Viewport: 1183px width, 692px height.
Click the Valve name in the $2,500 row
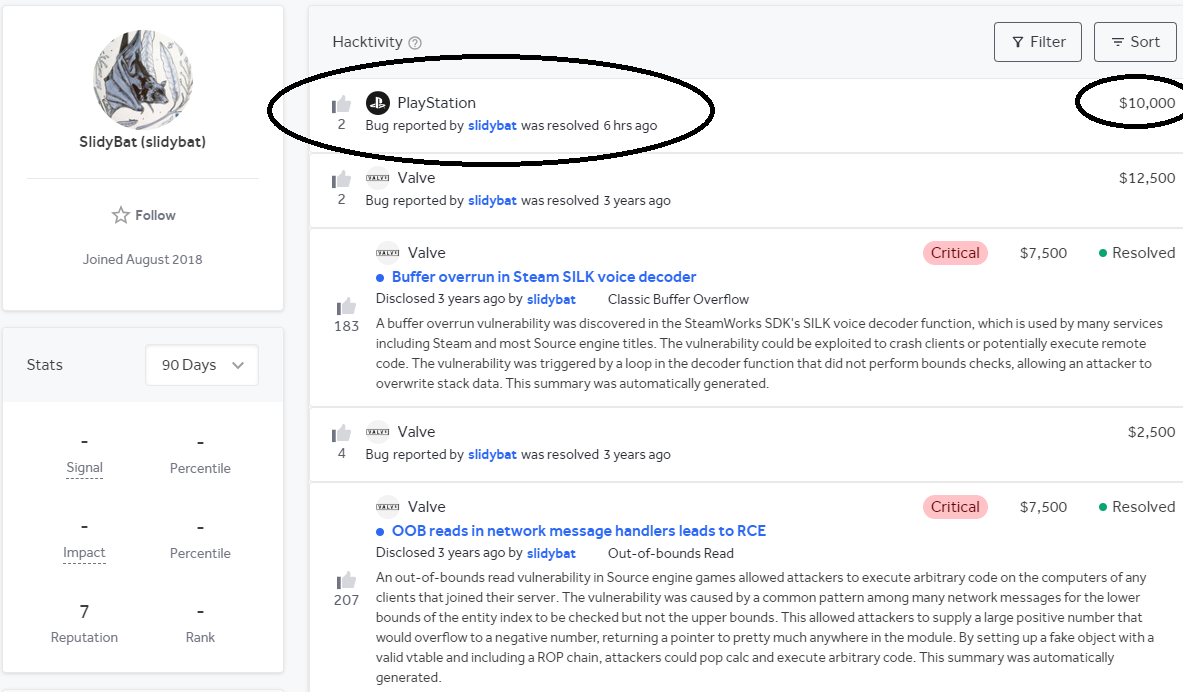[x=416, y=432]
